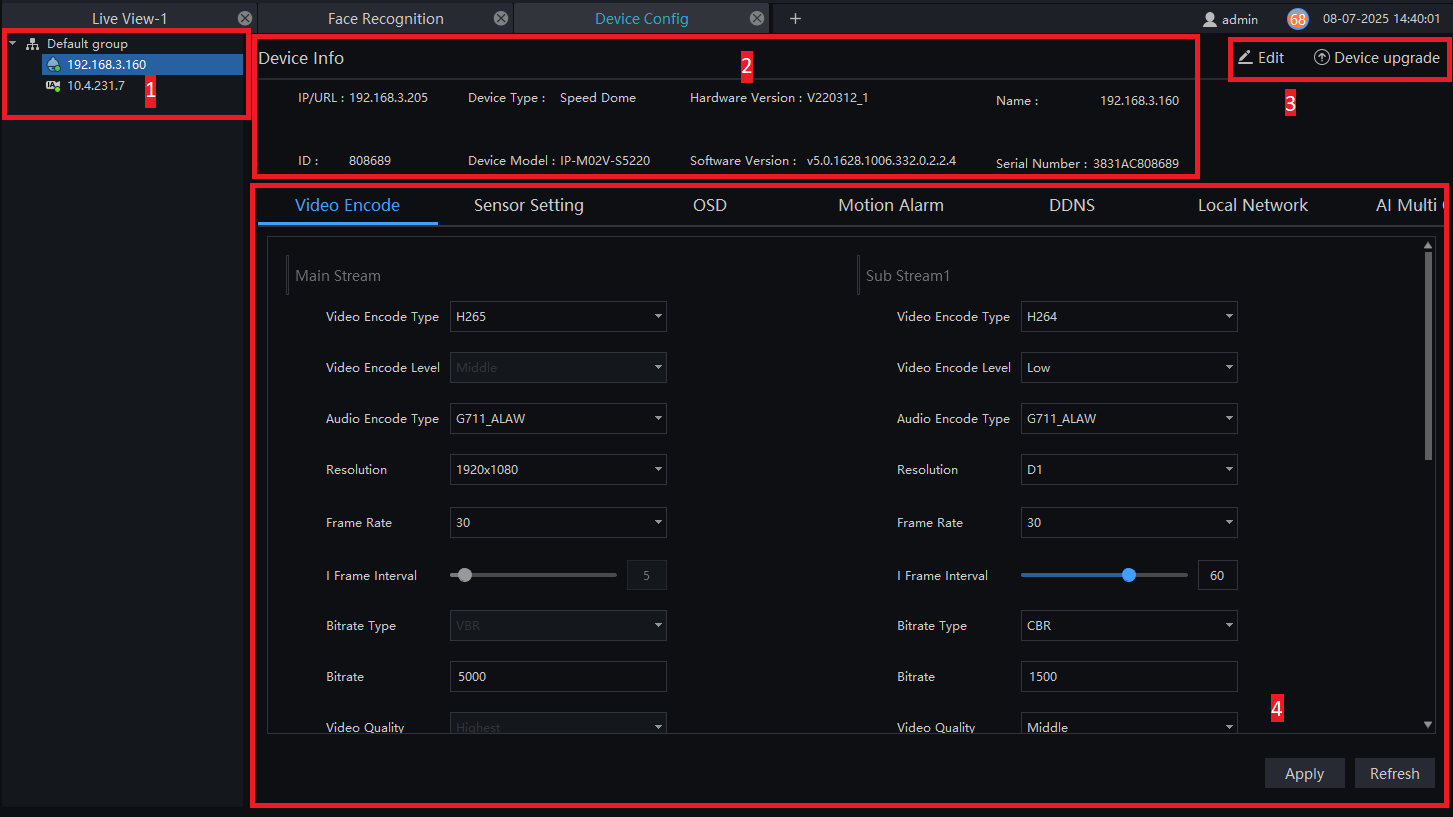The height and width of the screenshot is (817, 1453).
Task: Open the AI Multi tab
Action: [x=1408, y=205]
